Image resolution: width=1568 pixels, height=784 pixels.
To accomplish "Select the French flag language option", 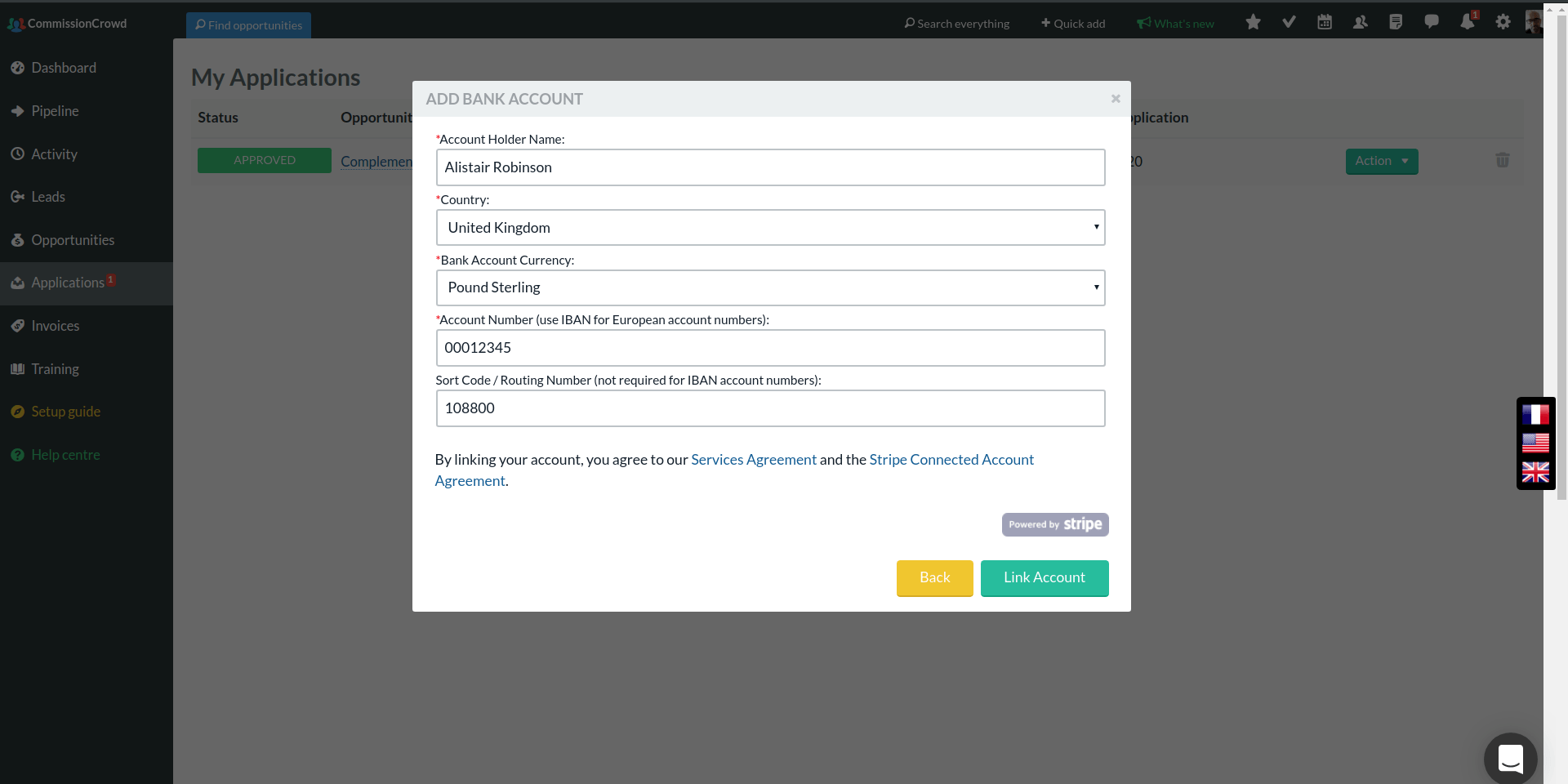I will tap(1535, 415).
